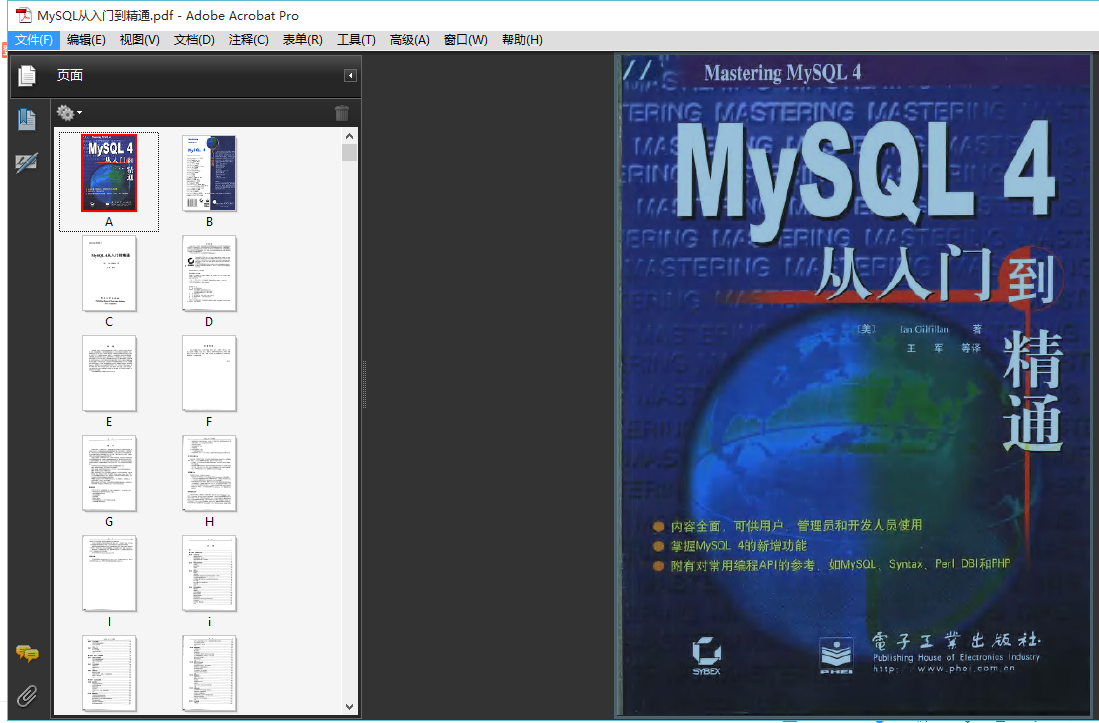This screenshot has width=1099, height=723.
Task: Click the Acrobat PDF icon in title bar
Action: pyautogui.click(x=23, y=15)
